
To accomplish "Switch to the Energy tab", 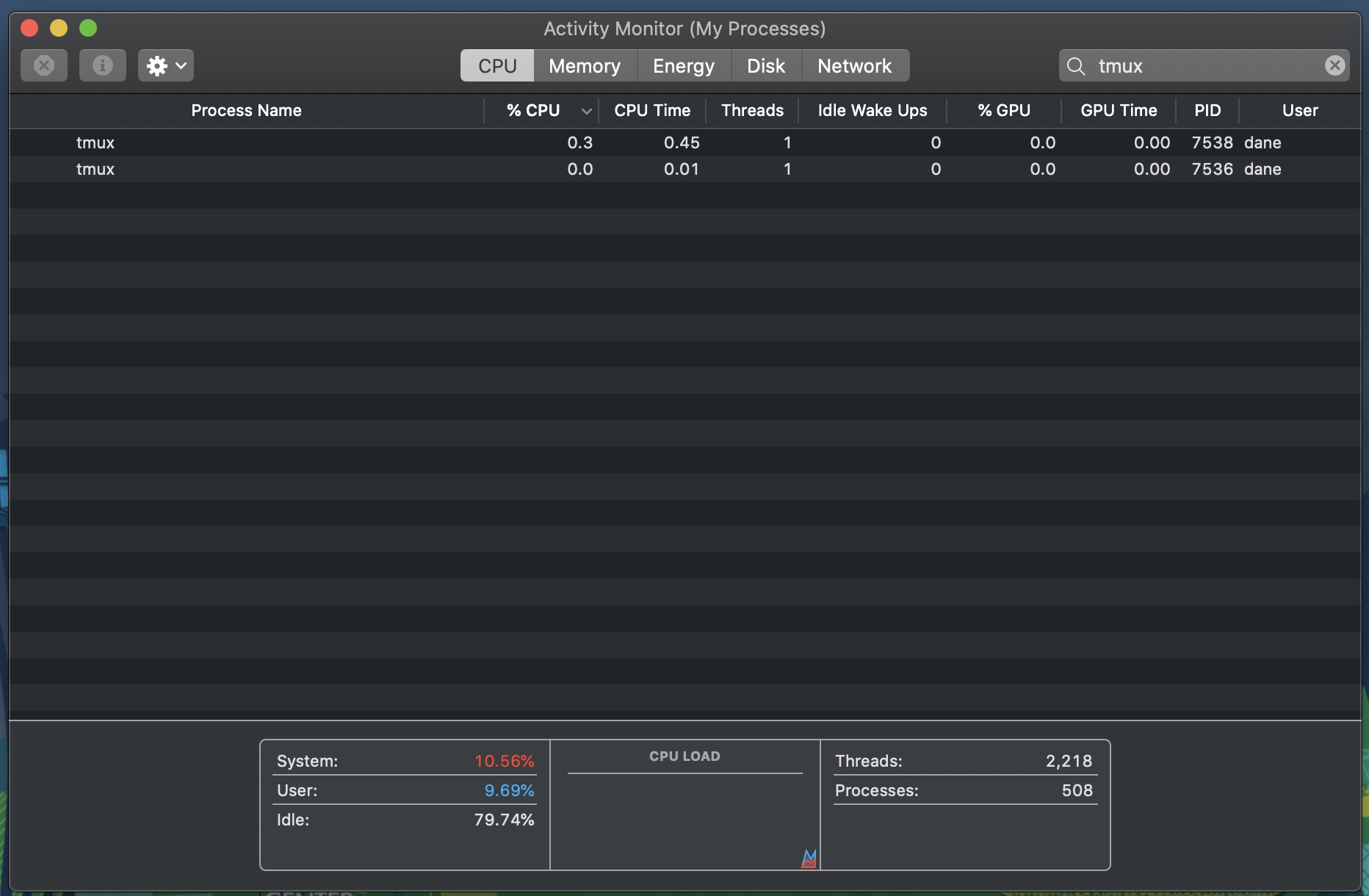I will pyautogui.click(x=682, y=65).
